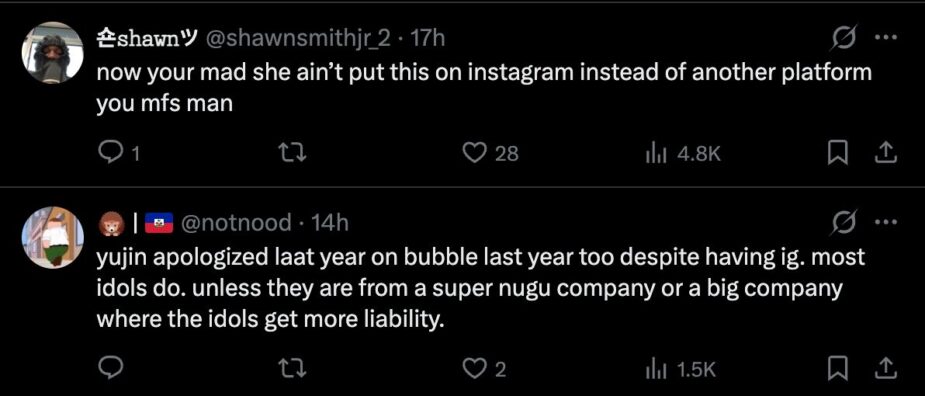Open more options menu on notnood's tweet
This screenshot has height=396, width=925.
pos(887,222)
